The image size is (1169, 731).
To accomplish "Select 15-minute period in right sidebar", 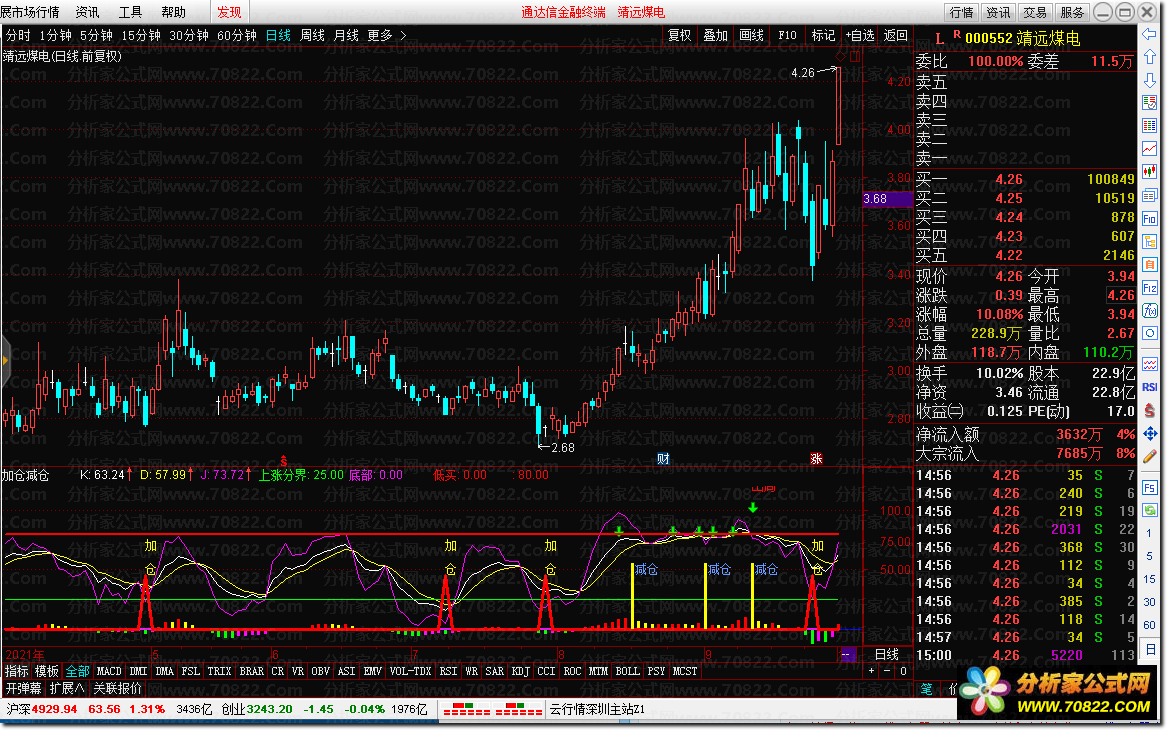I will [1150, 579].
